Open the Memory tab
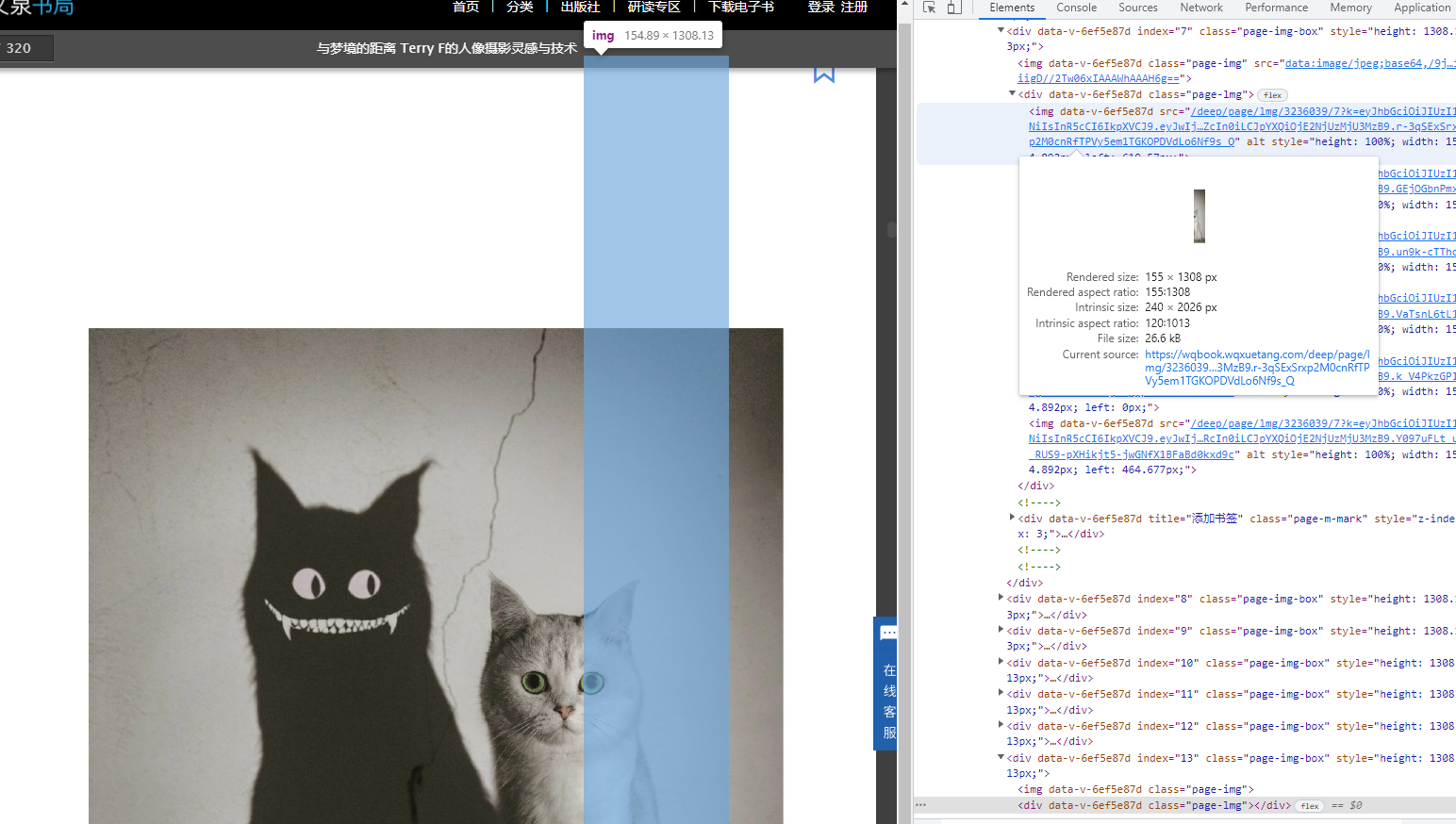 [1350, 8]
